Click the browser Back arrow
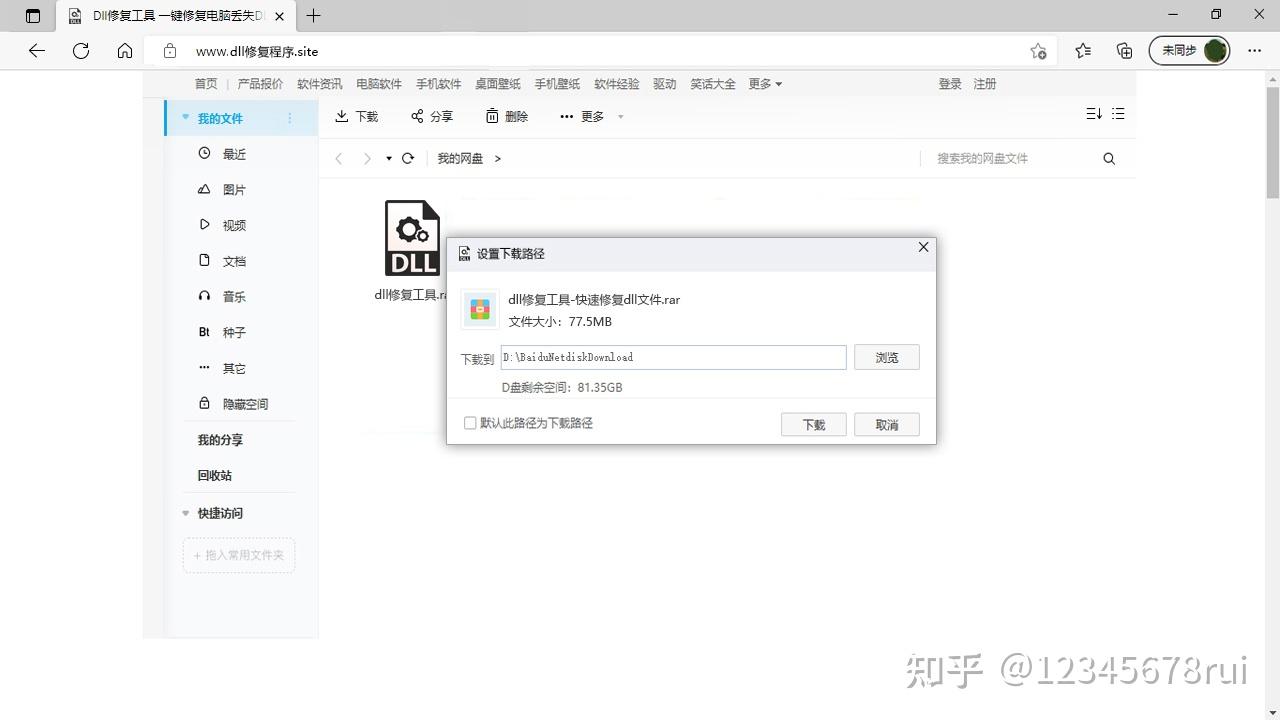Image resolution: width=1280 pixels, height=720 pixels. [37, 51]
